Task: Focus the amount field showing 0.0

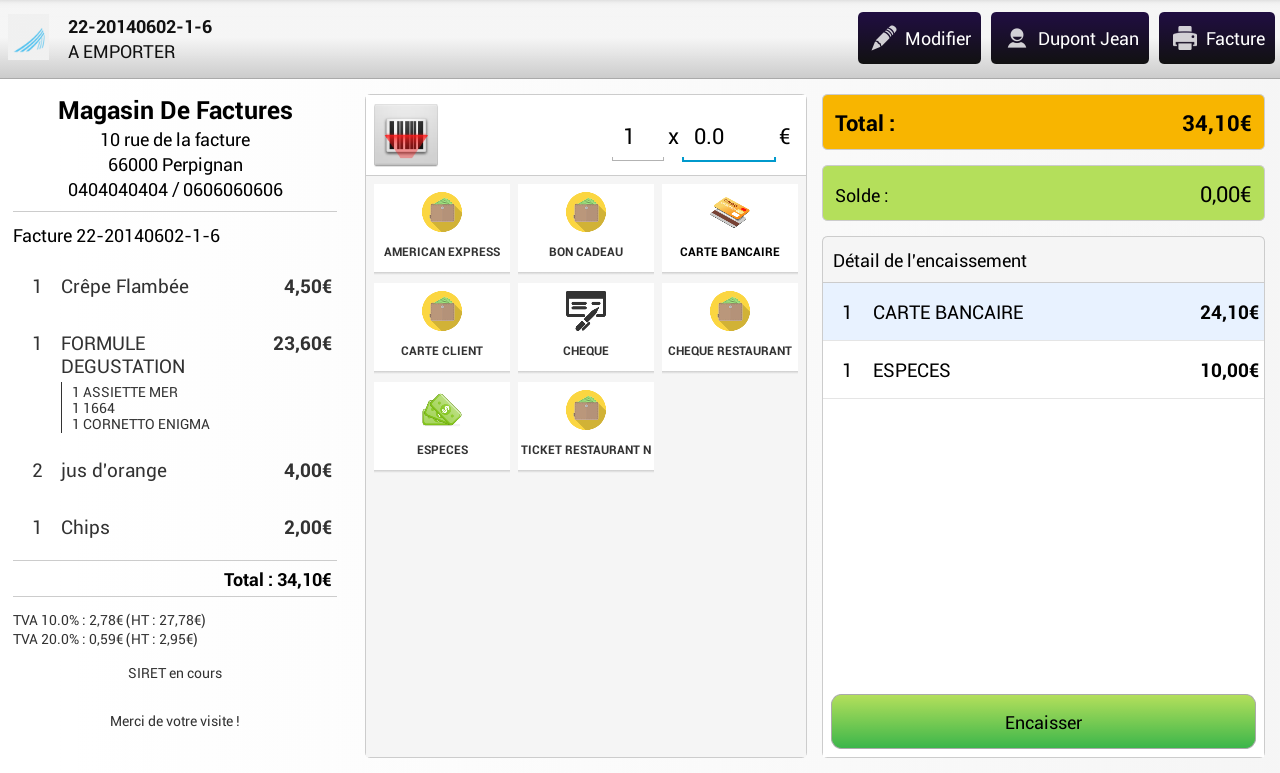Action: point(728,137)
